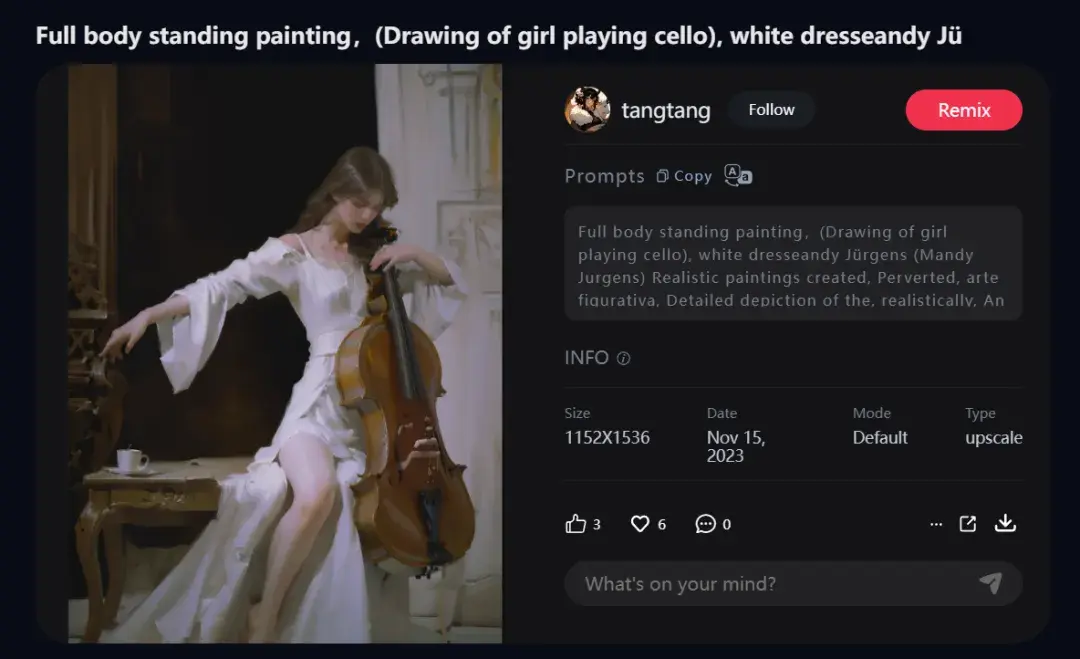Screen dimensions: 1080x659
Task: Click the thumbs-up like icon
Action: 575,524
